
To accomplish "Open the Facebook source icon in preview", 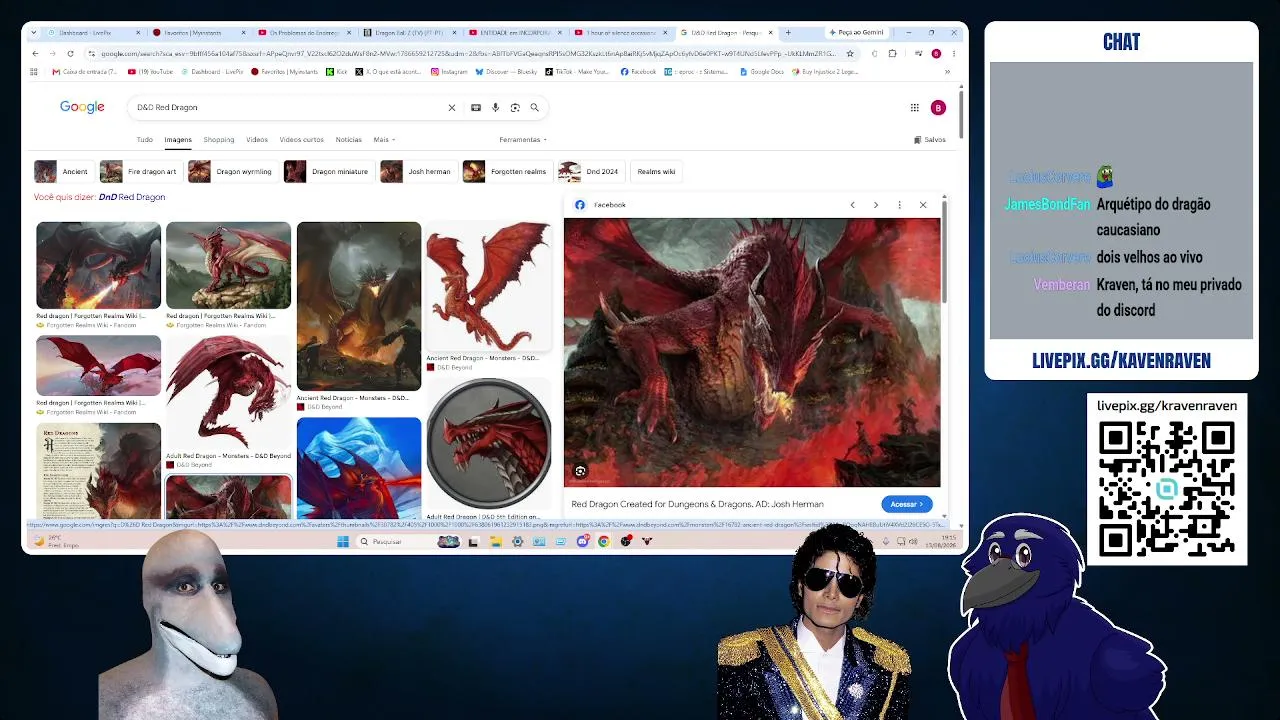I will pos(580,205).
